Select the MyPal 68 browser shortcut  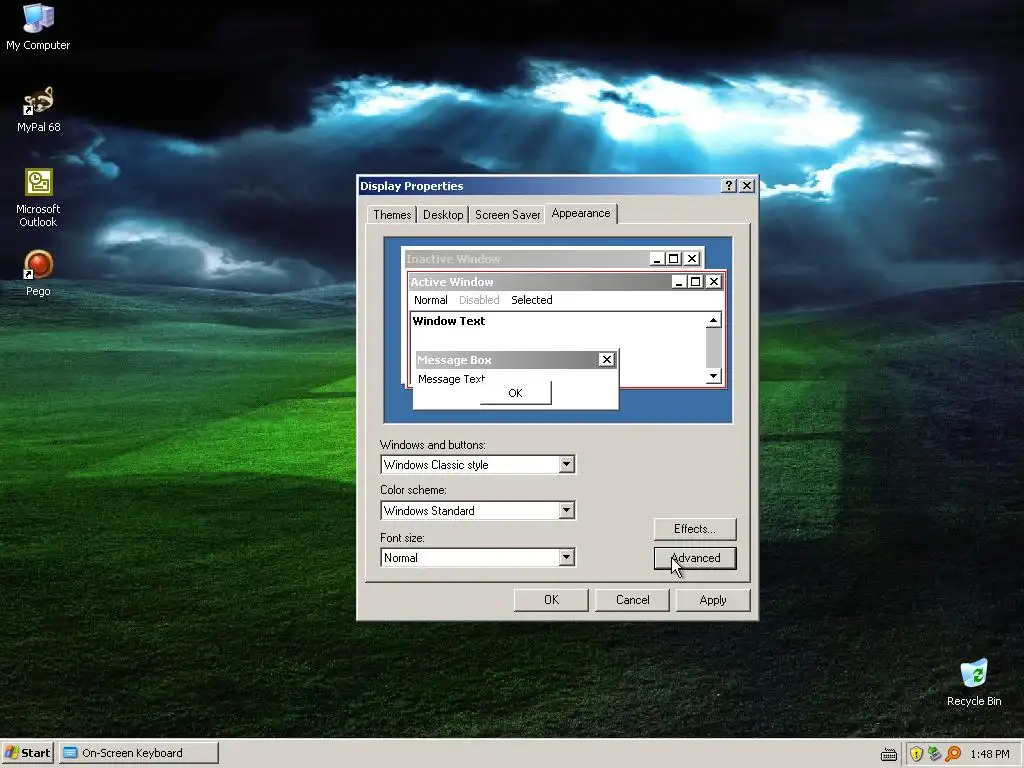(38, 109)
